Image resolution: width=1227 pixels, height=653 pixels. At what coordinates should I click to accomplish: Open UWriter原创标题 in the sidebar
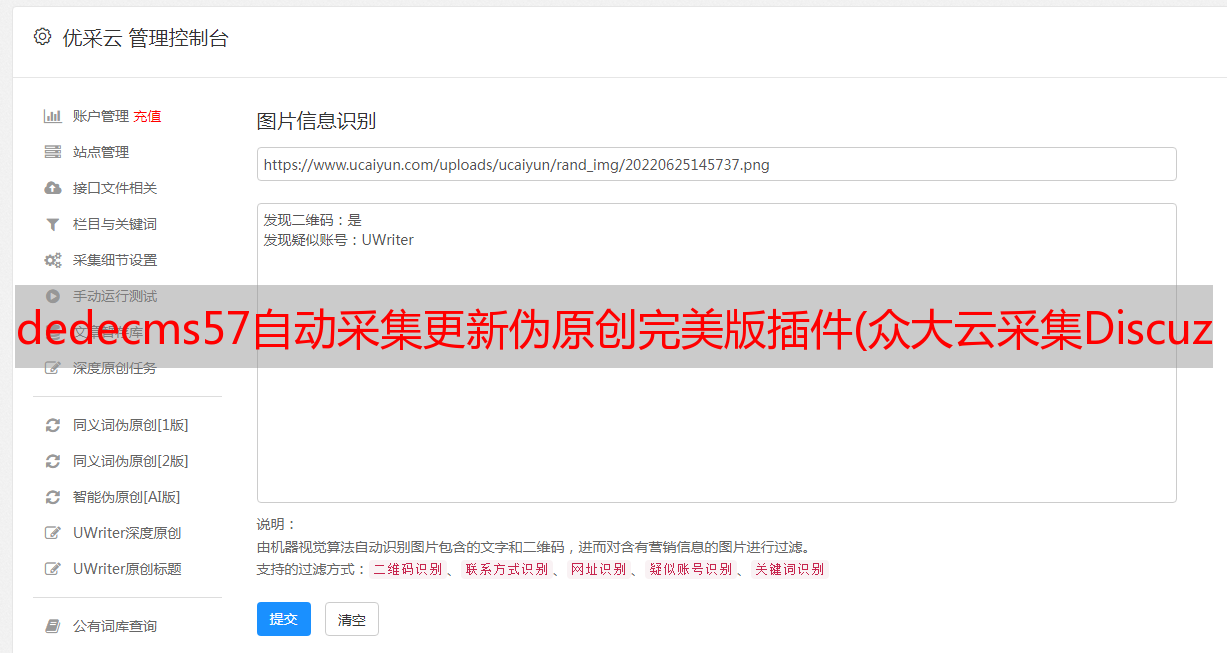(127, 569)
